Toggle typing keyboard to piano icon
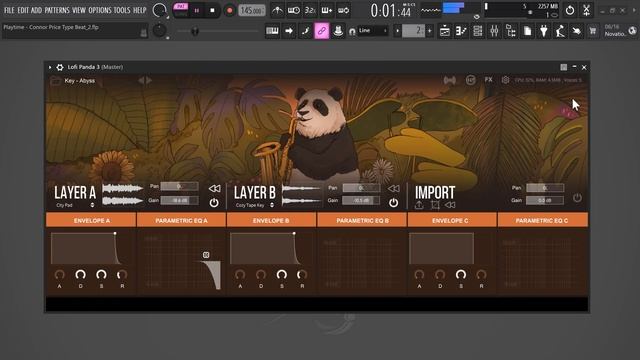 pyautogui.click(x=272, y=31)
